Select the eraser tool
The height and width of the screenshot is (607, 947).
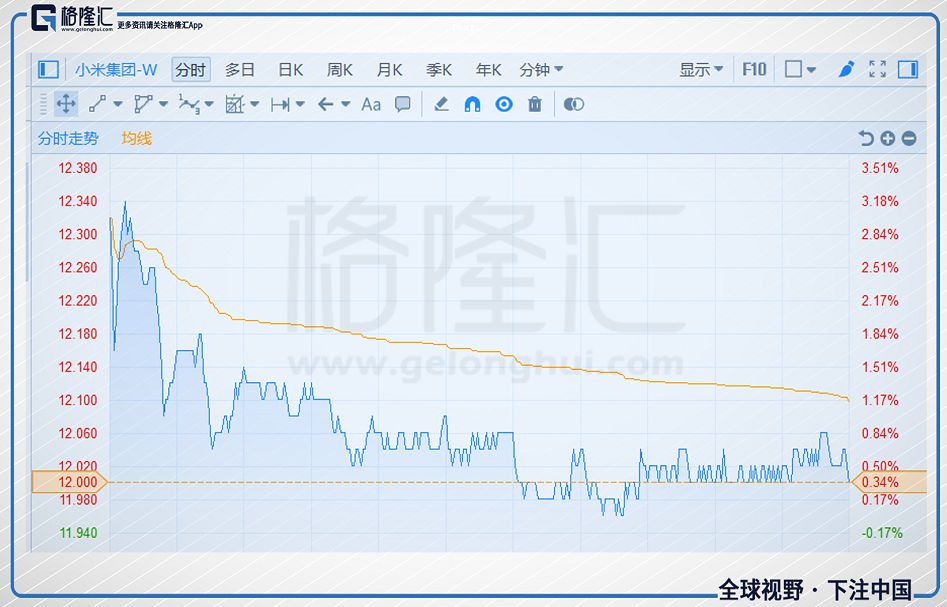tap(441, 104)
